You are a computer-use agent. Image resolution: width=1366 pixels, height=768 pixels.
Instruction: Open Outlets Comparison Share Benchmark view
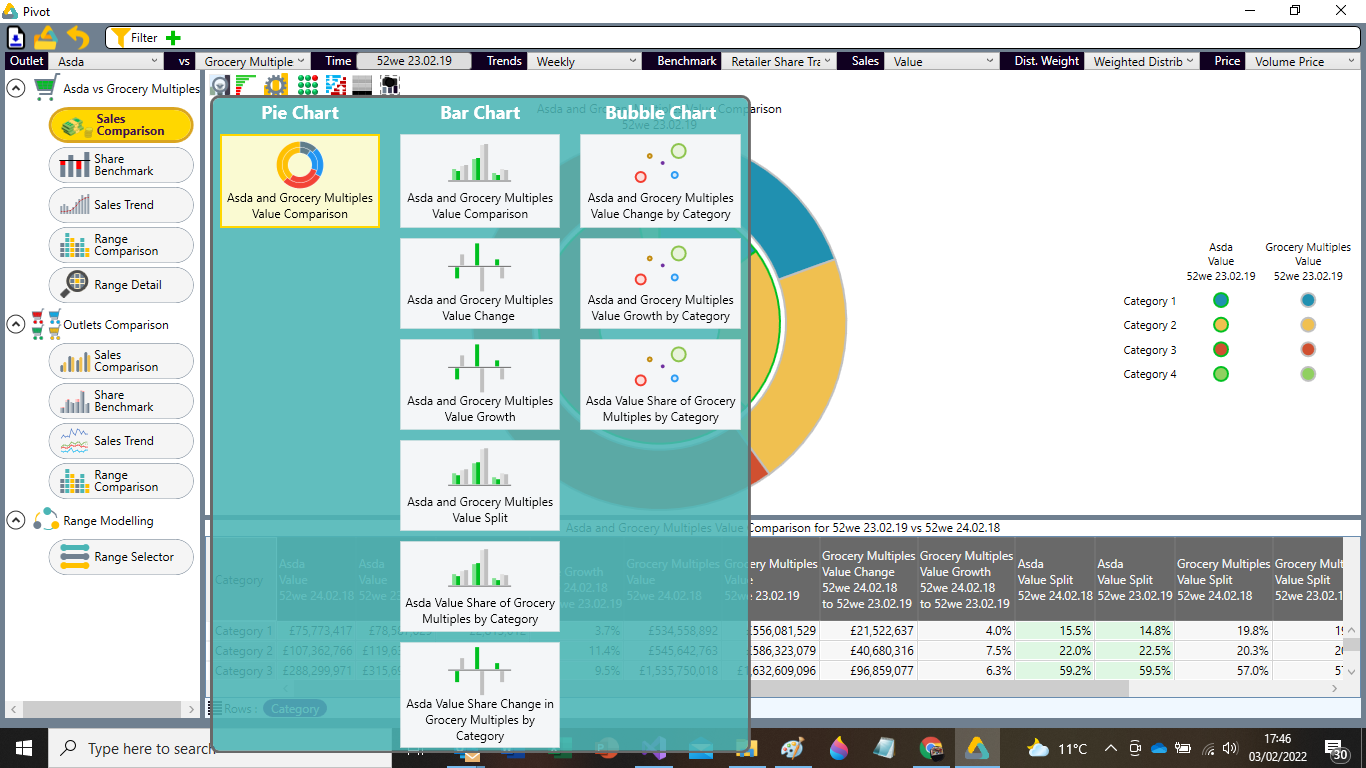pyautogui.click(x=121, y=401)
